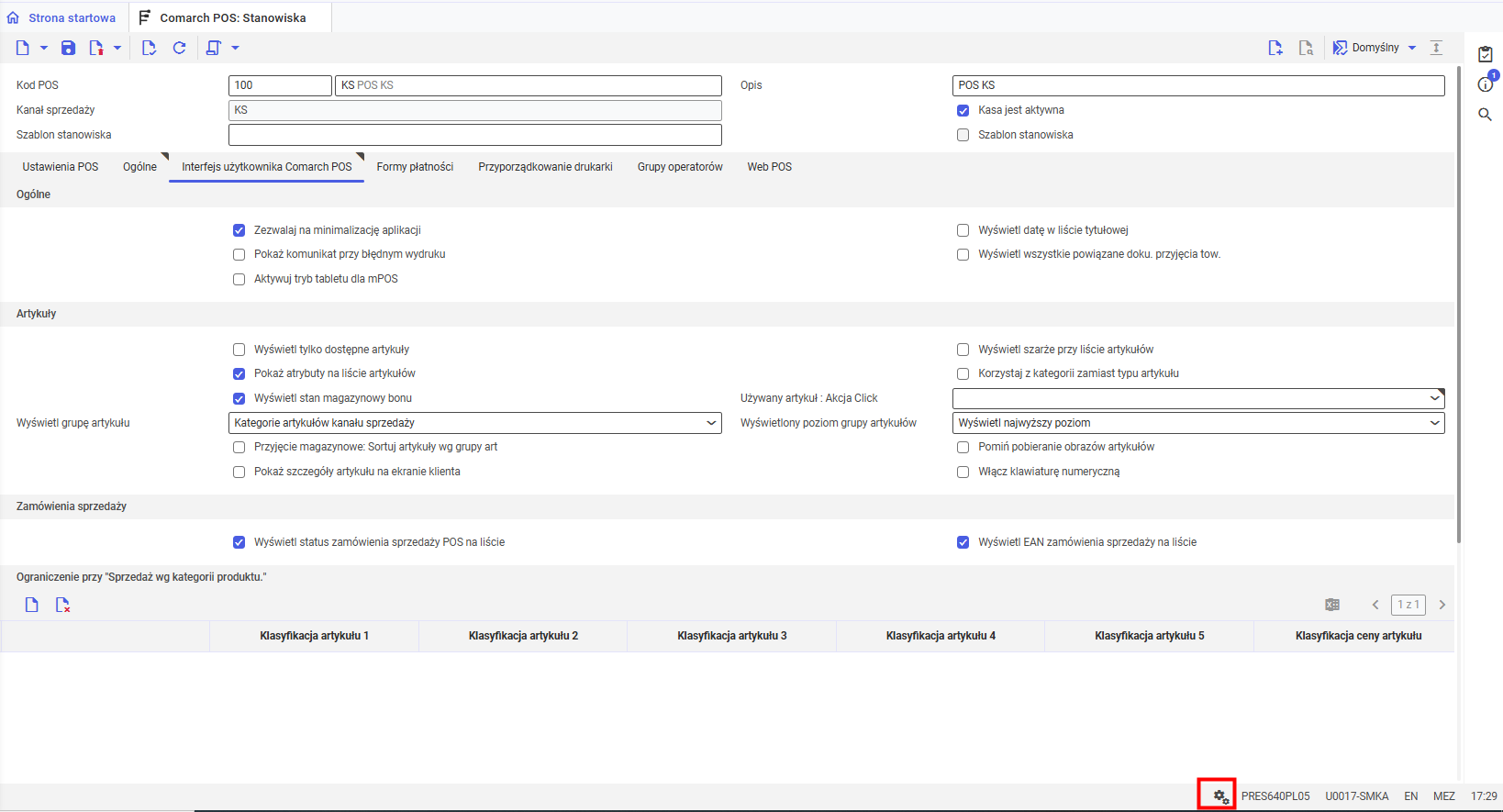1503x812 pixels.
Task: Check Wyświetl szarże przy liście artykułów
Action: click(963, 350)
